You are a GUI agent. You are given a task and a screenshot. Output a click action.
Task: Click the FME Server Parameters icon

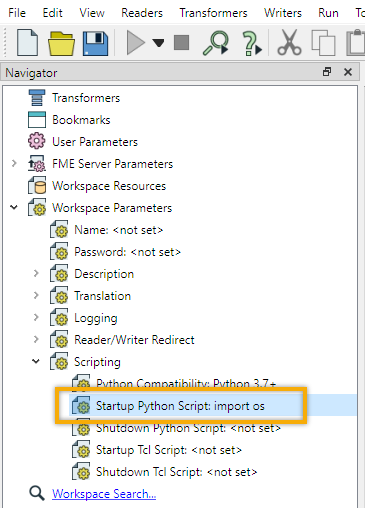click(x=37, y=164)
